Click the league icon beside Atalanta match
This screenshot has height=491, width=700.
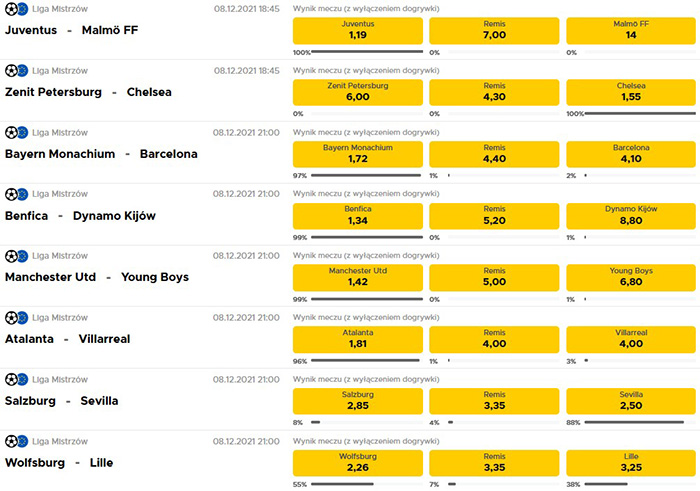pyautogui.click(x=15, y=318)
